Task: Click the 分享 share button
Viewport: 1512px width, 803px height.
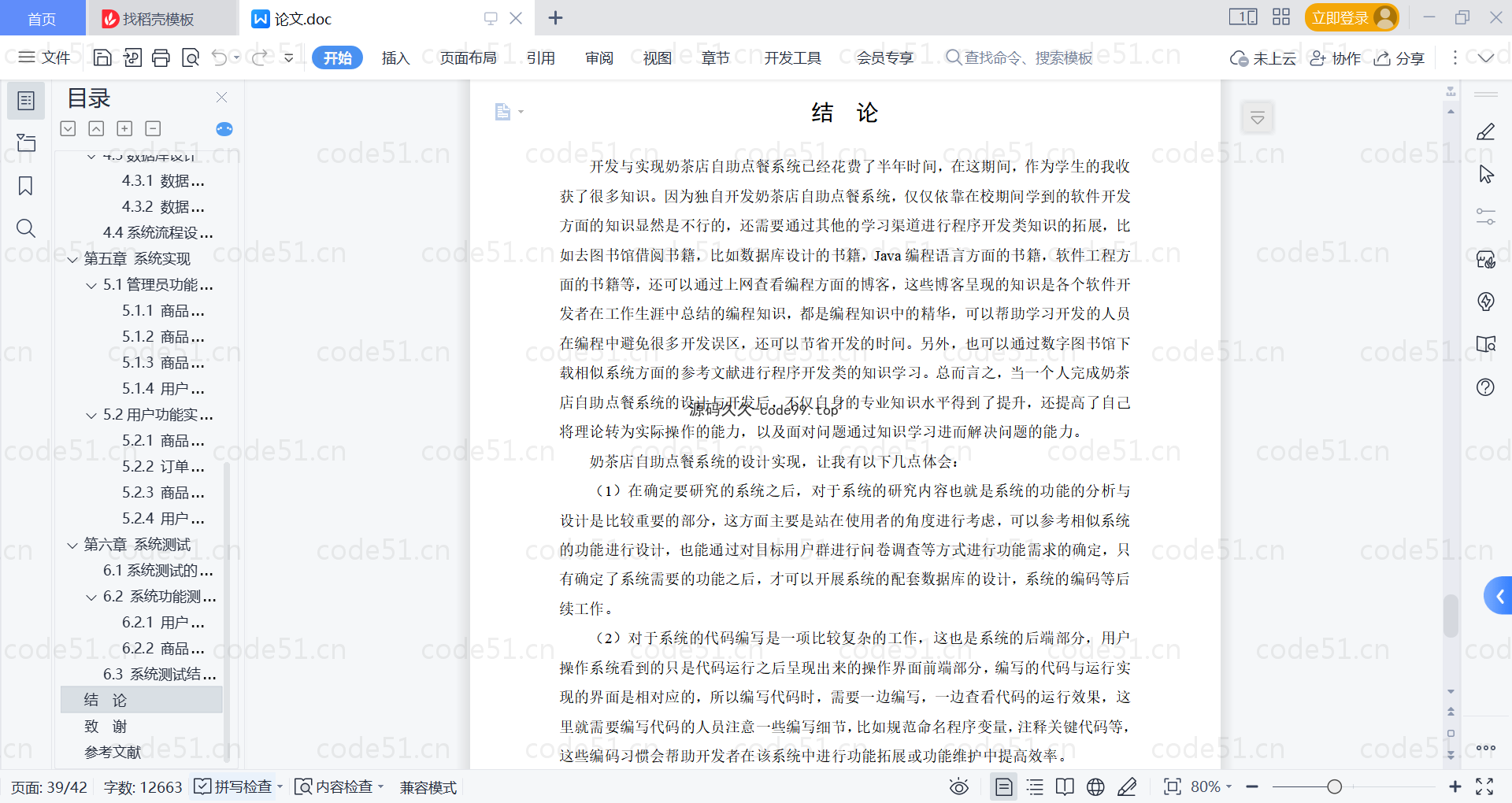Action: coord(1399,58)
